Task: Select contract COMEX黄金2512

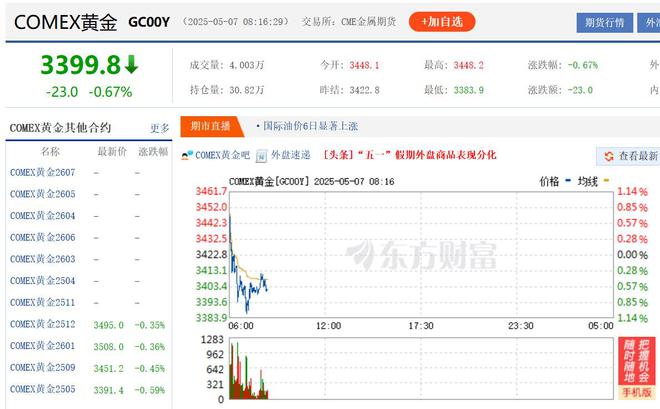Action: (43, 324)
